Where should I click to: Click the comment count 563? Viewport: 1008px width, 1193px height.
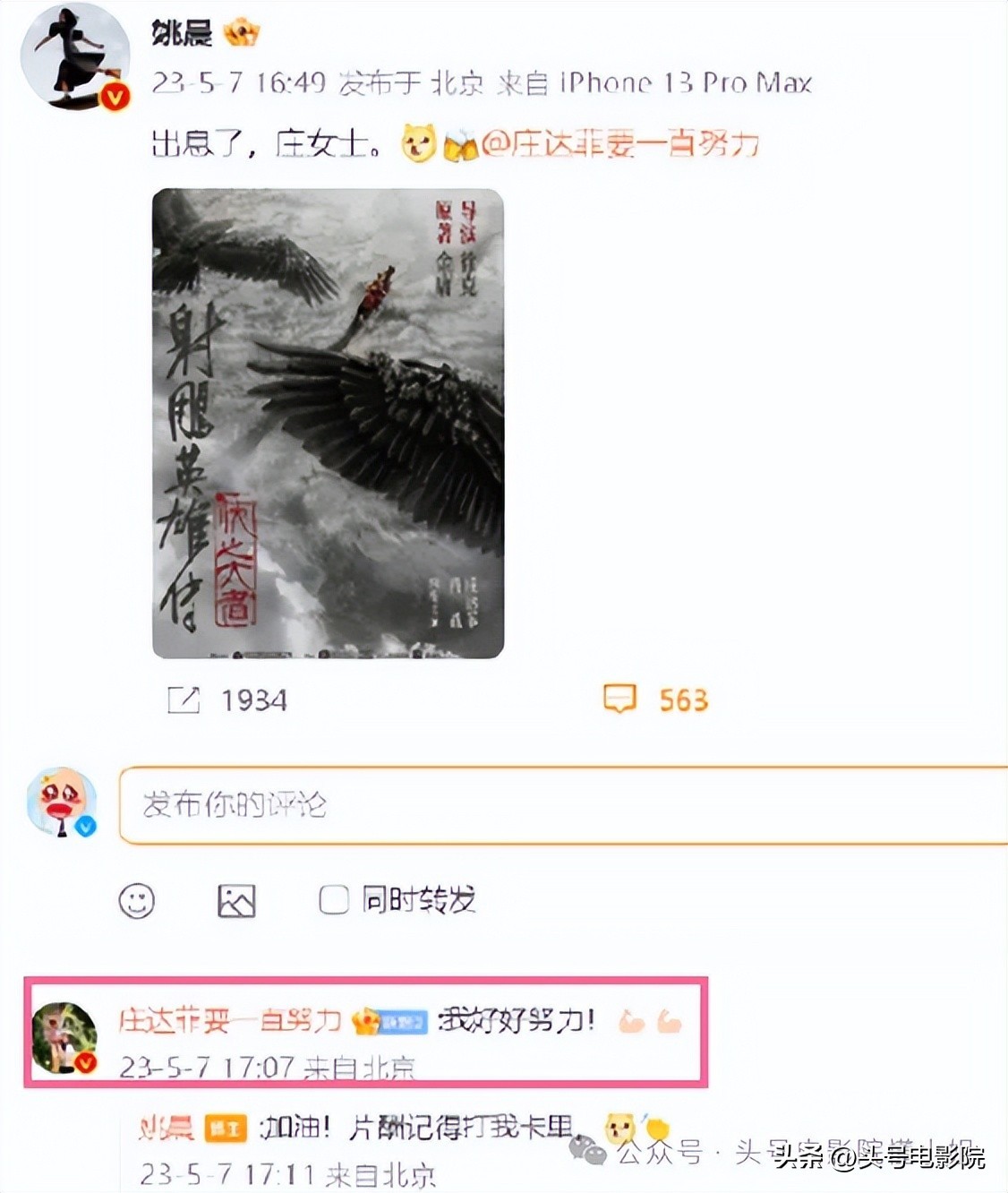[x=684, y=699]
